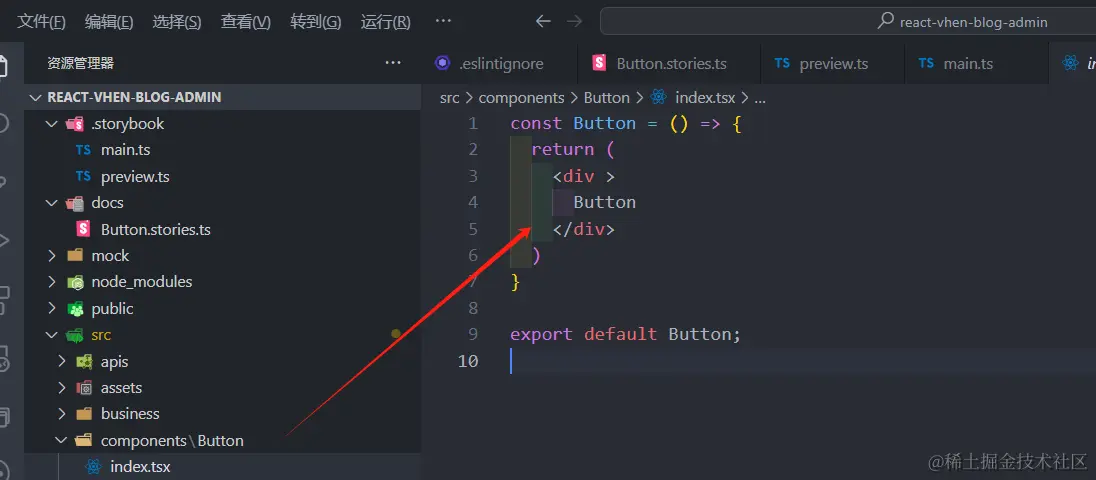Click the components\Button folder icon
Screen dimensions: 1096x480
tap(84, 441)
